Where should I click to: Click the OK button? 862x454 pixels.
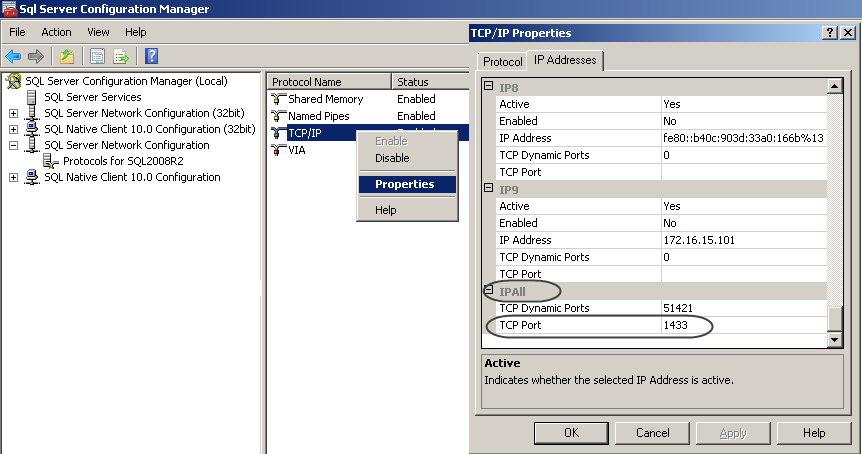[571, 433]
